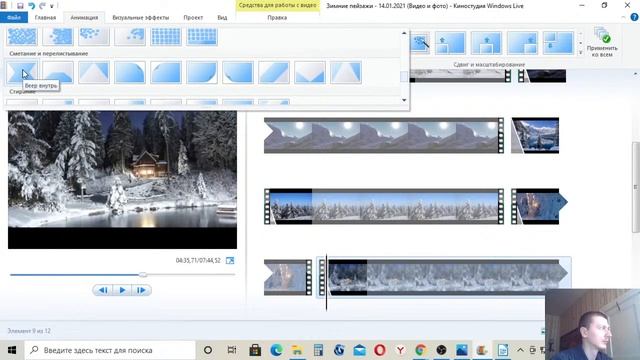640x360 pixels.
Task: Switch to the Проект tab
Action: click(x=193, y=18)
